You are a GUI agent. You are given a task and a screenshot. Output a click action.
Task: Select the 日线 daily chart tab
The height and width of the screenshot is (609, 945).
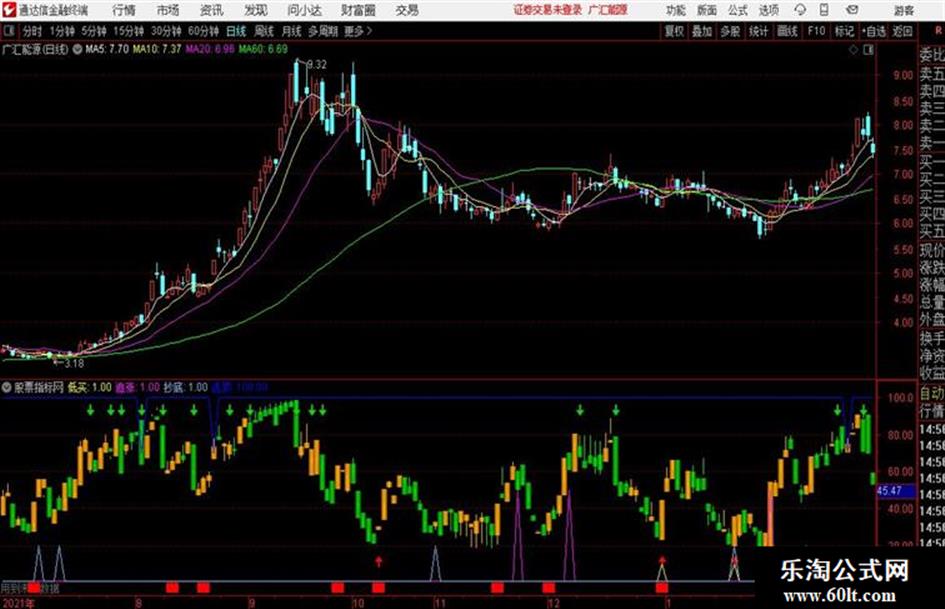[x=236, y=31]
